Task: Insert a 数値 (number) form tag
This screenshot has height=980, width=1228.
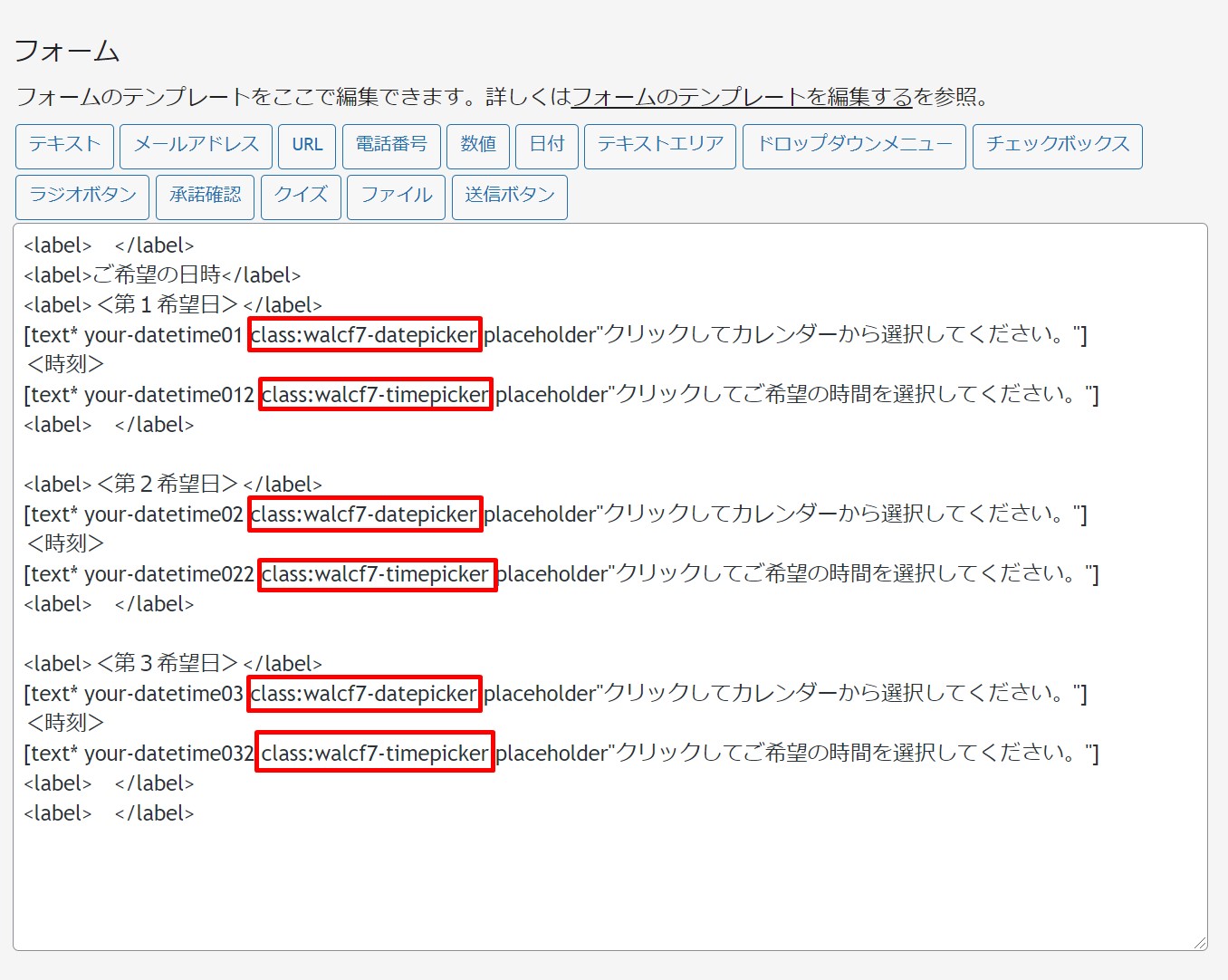Action: tap(478, 146)
